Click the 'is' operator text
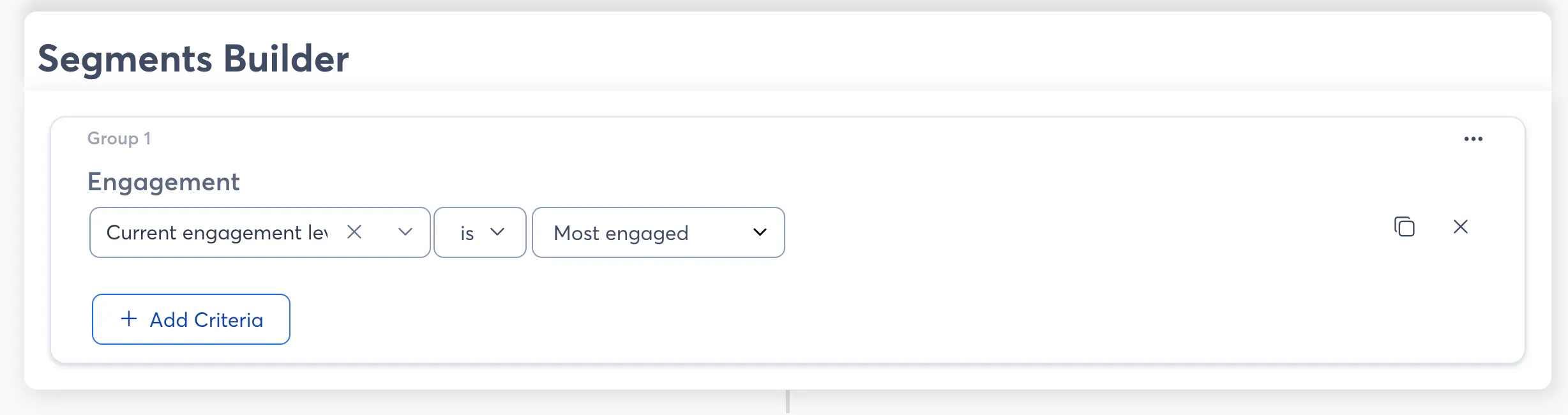 click(467, 234)
